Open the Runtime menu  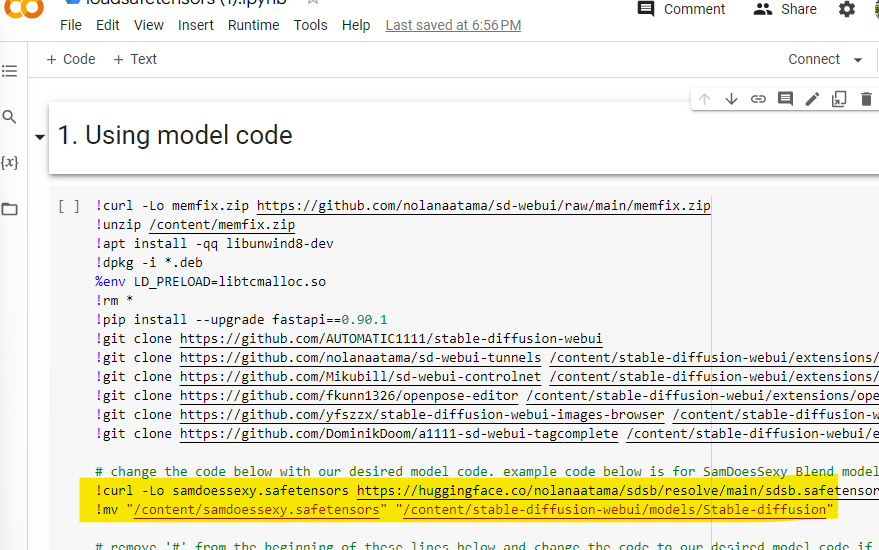click(253, 25)
